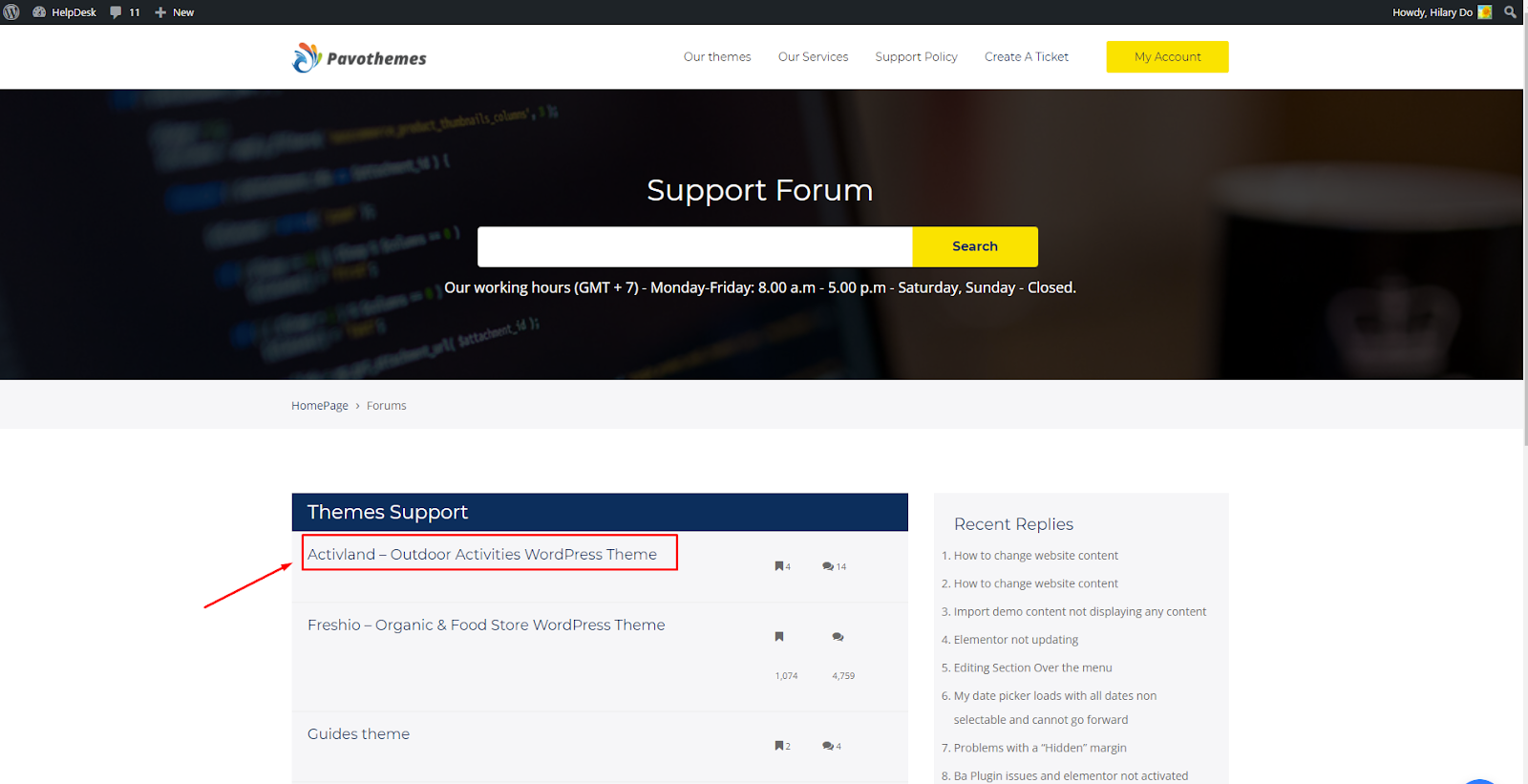Open My date picker loads reply
This screenshot has width=1528, height=784.
click(x=1055, y=708)
